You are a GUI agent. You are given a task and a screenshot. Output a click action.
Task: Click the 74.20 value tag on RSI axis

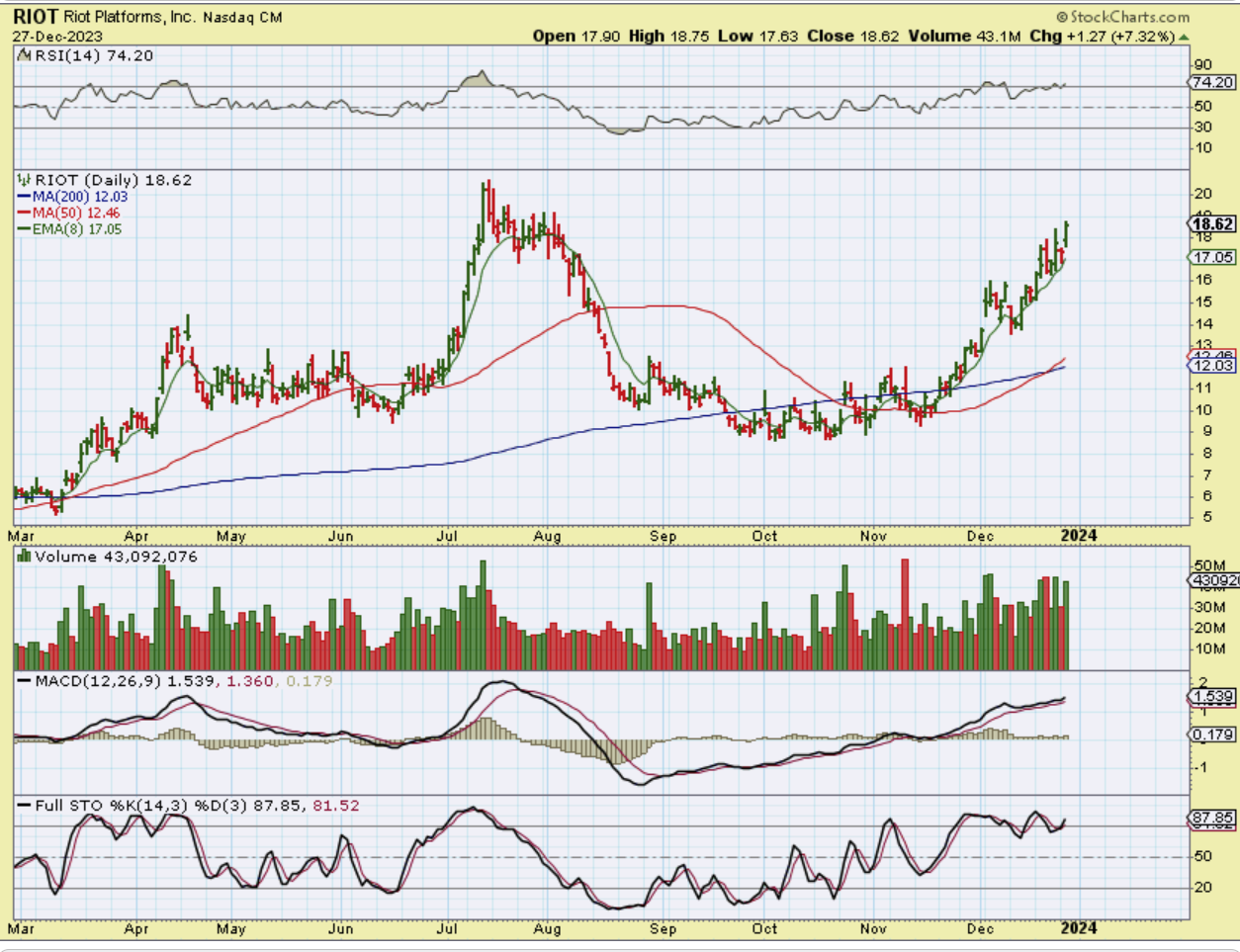click(1212, 83)
